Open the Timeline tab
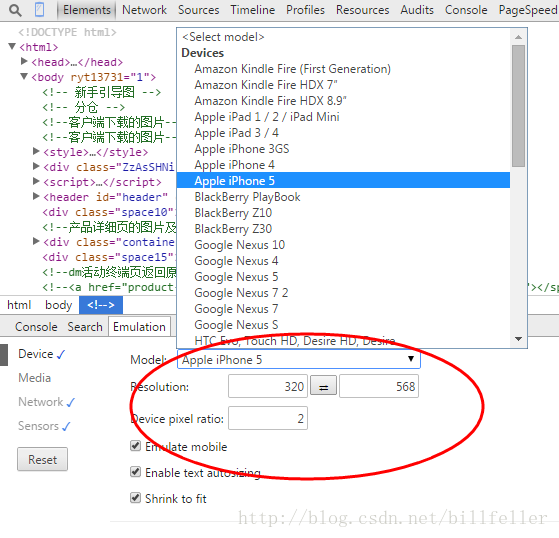Viewport: 559px width, 538px height. coord(252,10)
